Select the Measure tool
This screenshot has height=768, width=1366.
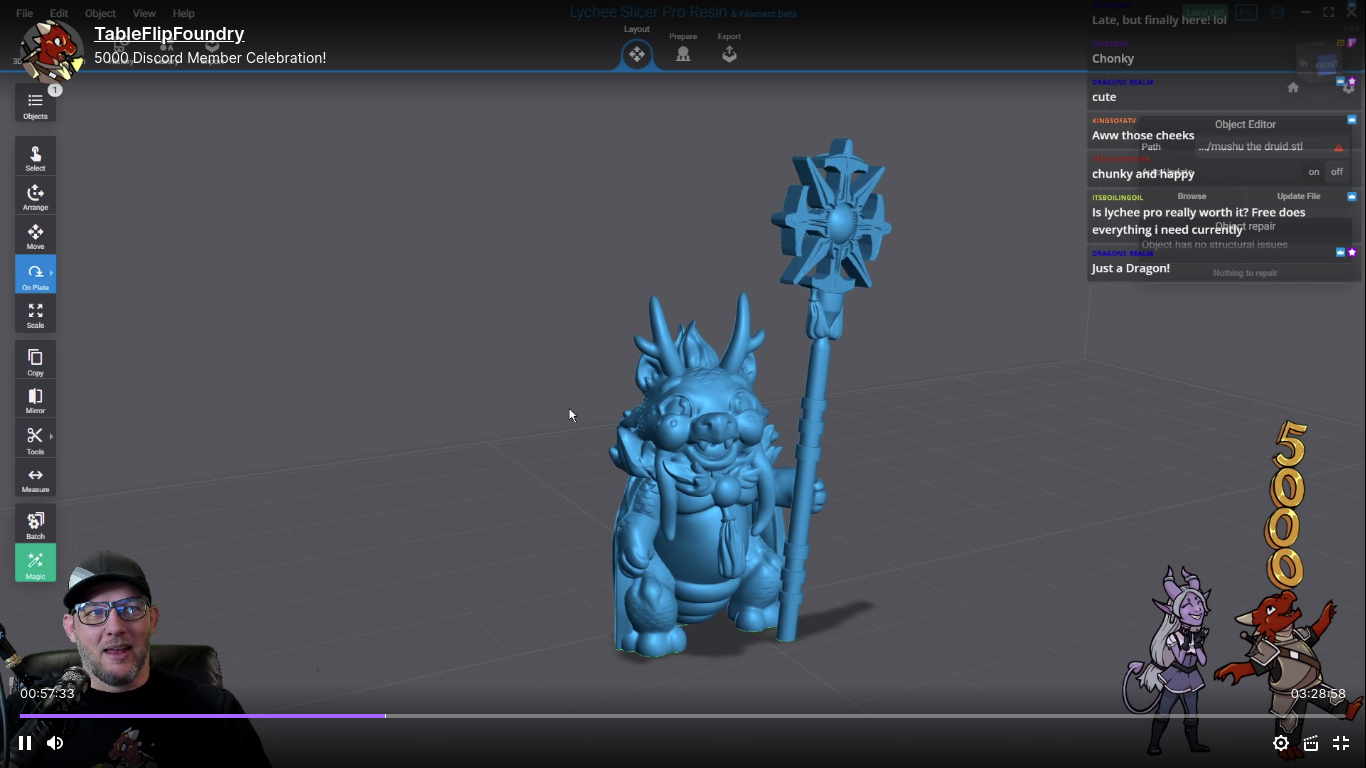click(x=35, y=479)
